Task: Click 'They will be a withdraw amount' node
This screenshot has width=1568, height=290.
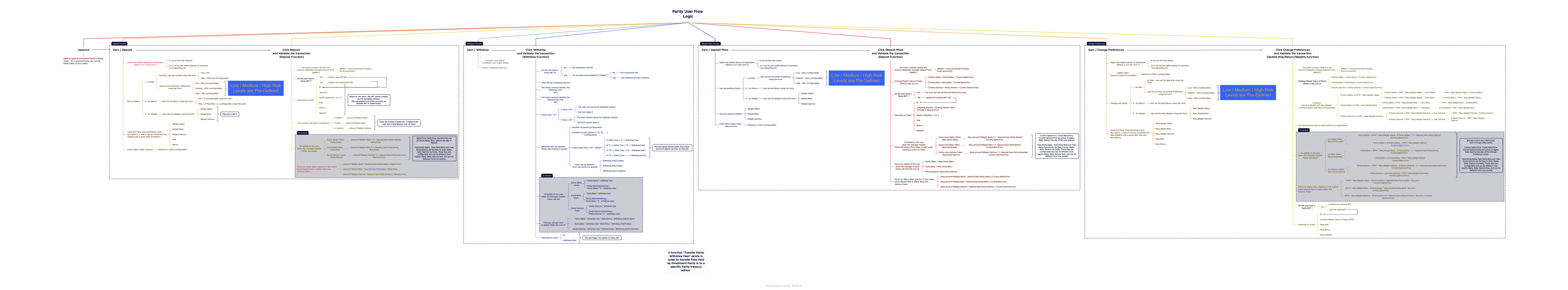Action: 556,83
